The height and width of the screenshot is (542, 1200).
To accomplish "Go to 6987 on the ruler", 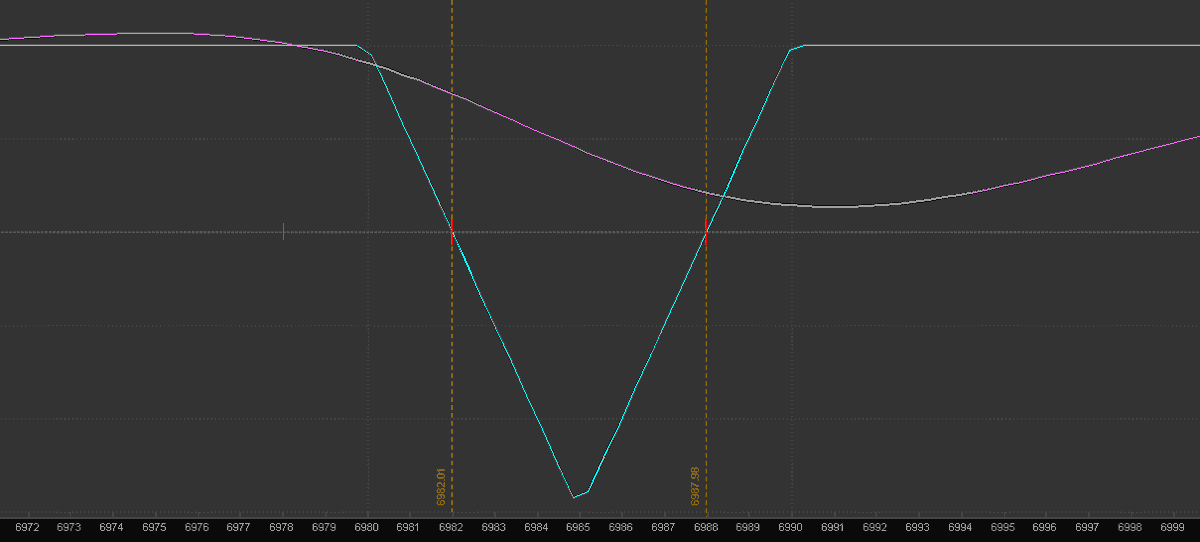I will point(664,527).
